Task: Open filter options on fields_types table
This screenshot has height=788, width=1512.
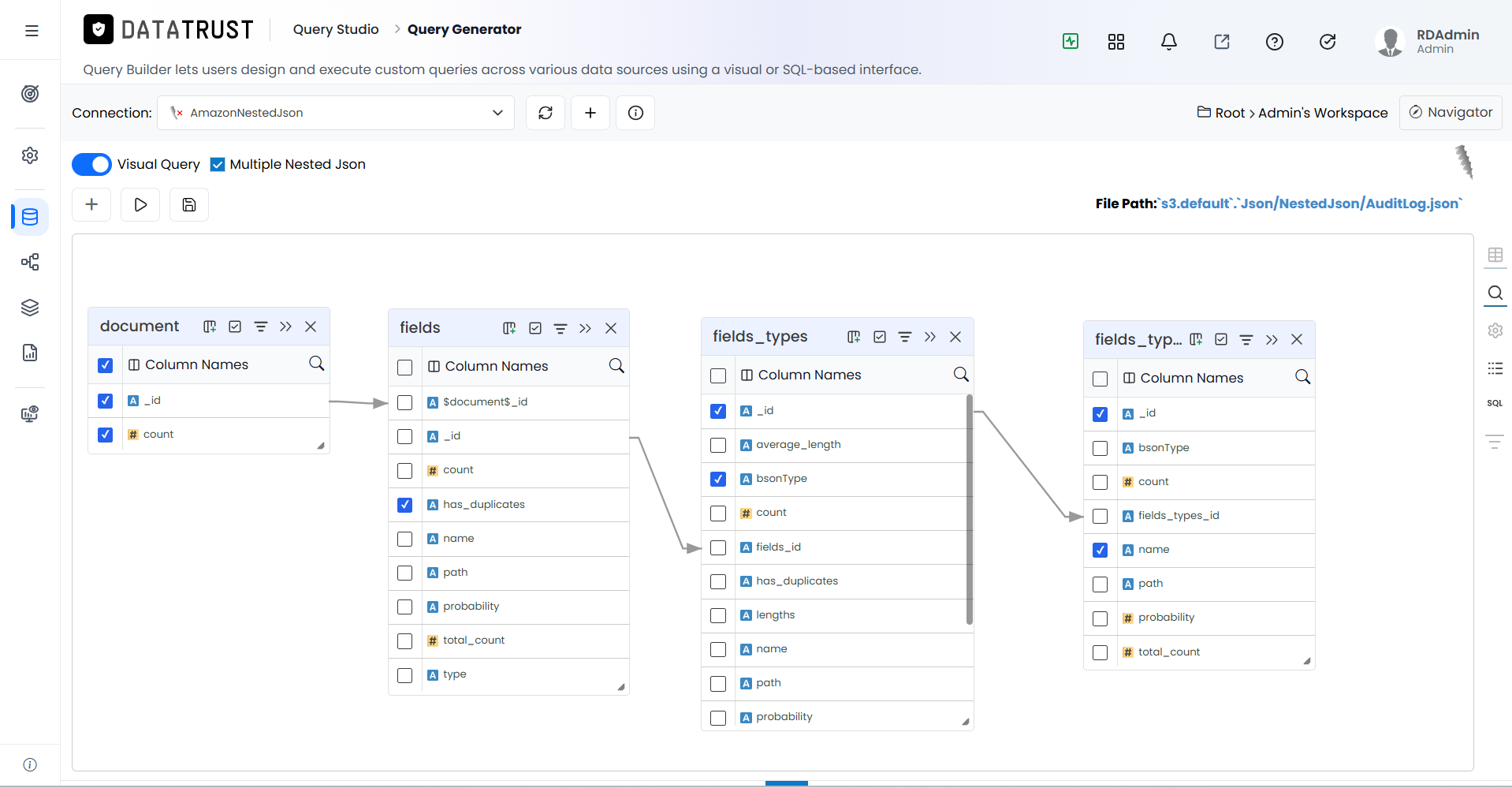Action: [x=905, y=337]
